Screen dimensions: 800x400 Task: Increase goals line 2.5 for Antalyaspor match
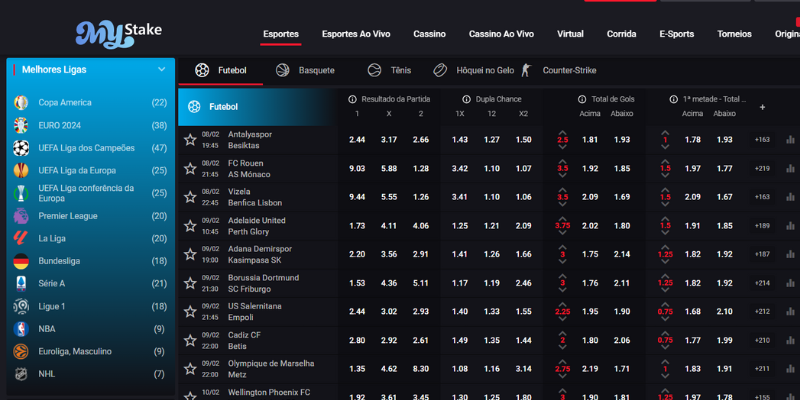click(x=563, y=133)
